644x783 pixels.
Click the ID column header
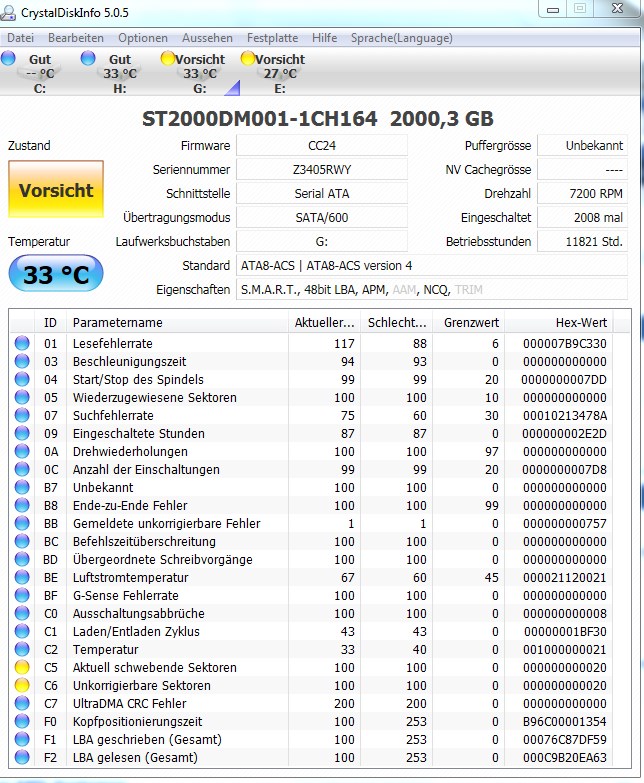(x=50, y=323)
